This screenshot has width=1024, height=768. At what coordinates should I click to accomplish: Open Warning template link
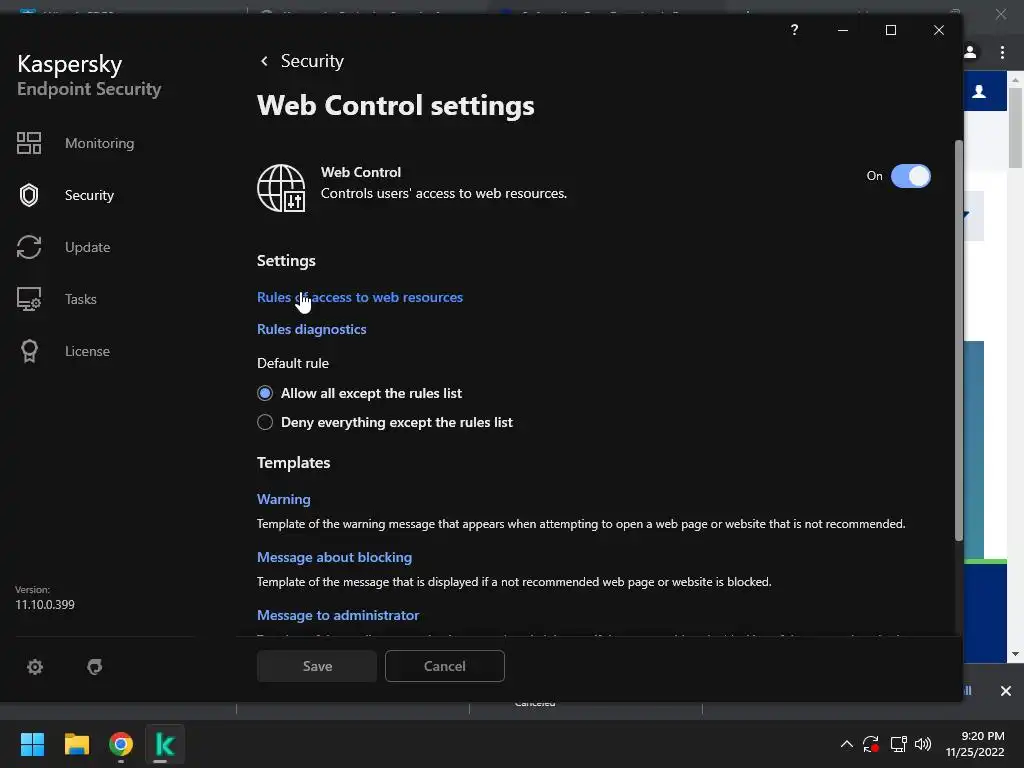[283, 499]
